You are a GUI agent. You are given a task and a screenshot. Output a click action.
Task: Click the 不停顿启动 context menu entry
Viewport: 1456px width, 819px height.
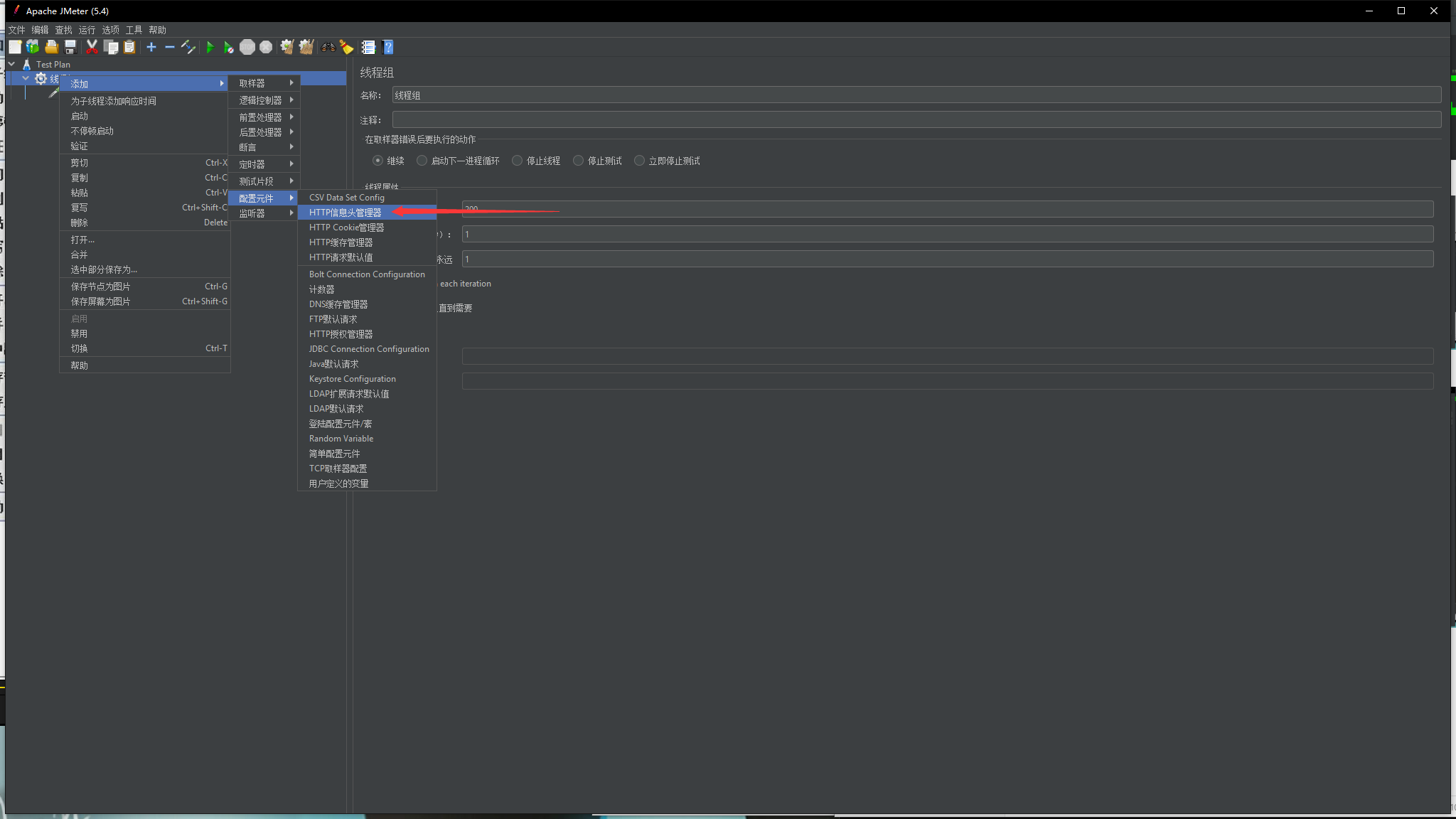click(92, 131)
